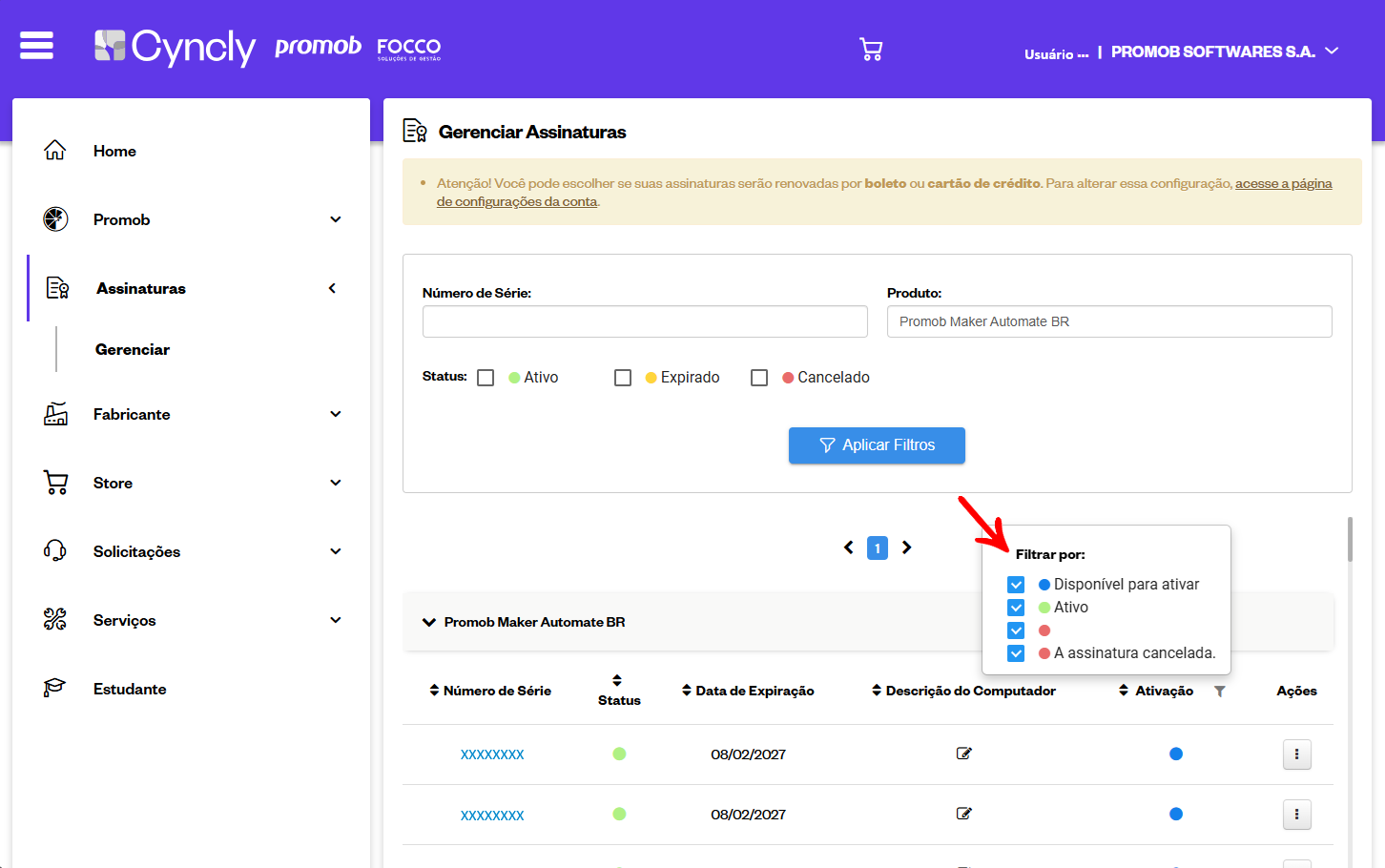Click the FOCCO logo in header
The image size is (1385, 868).
(409, 49)
